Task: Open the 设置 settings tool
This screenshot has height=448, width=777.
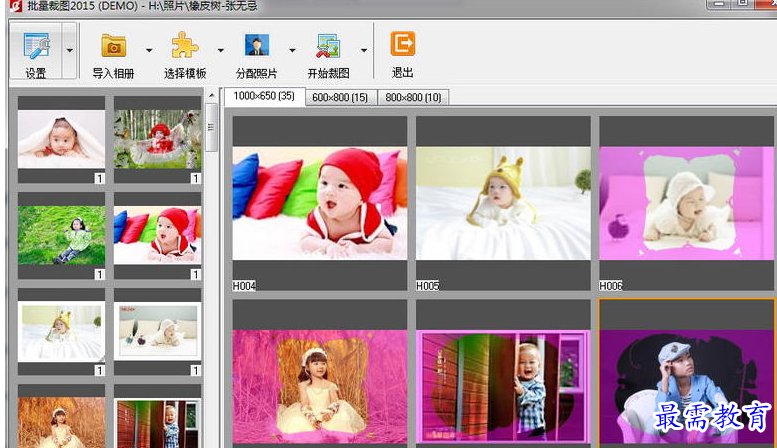Action: click(x=36, y=51)
